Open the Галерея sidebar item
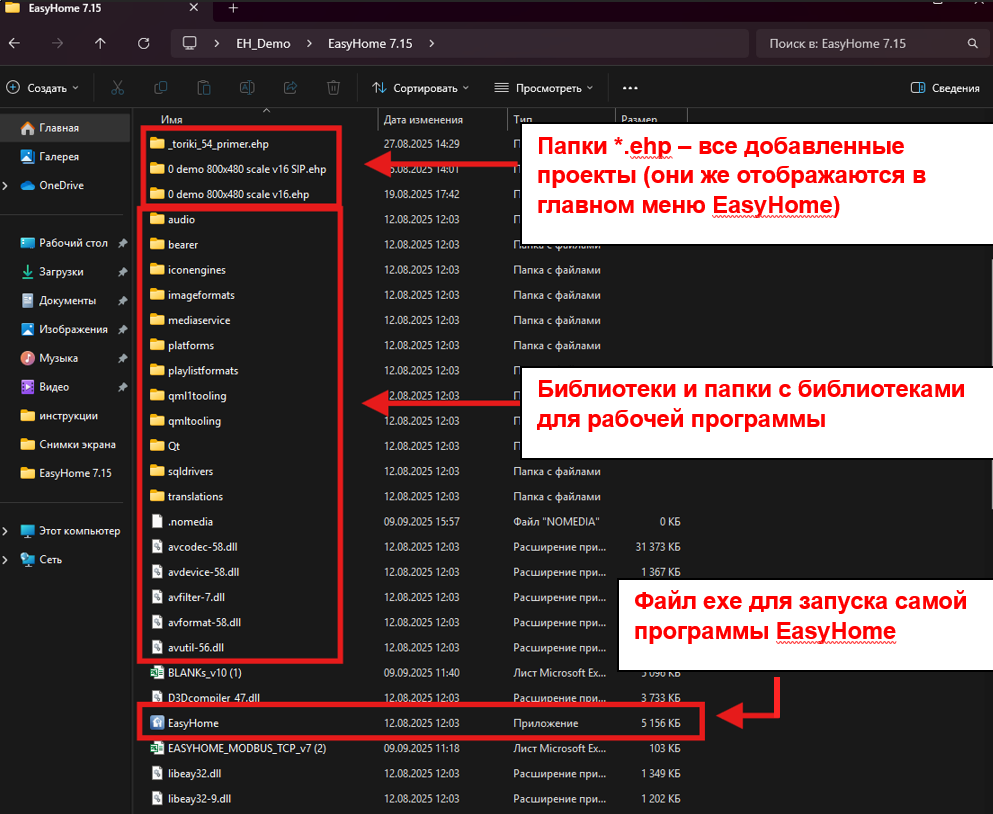The image size is (993, 814). click(x=58, y=157)
